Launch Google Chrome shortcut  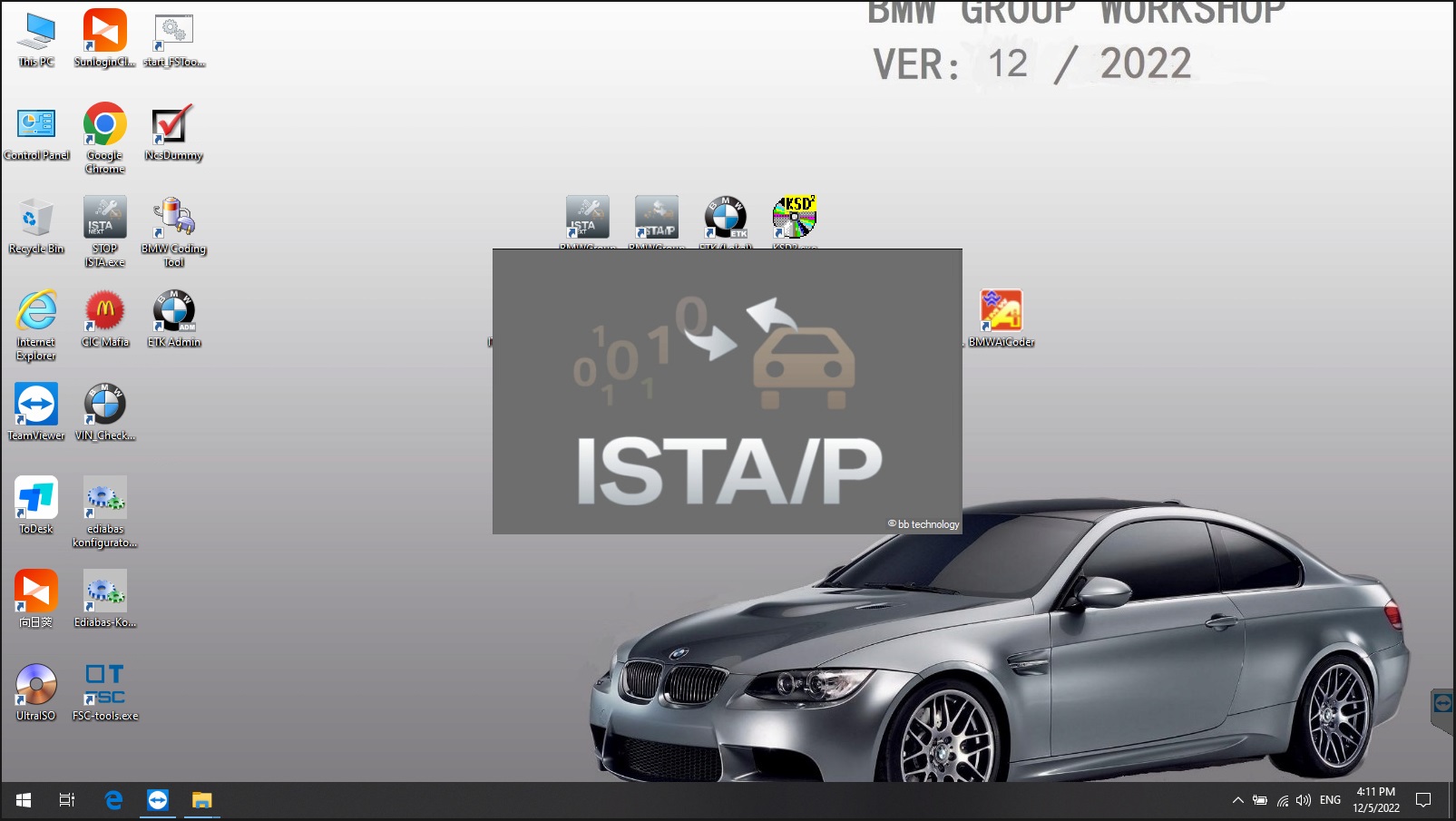click(x=105, y=138)
